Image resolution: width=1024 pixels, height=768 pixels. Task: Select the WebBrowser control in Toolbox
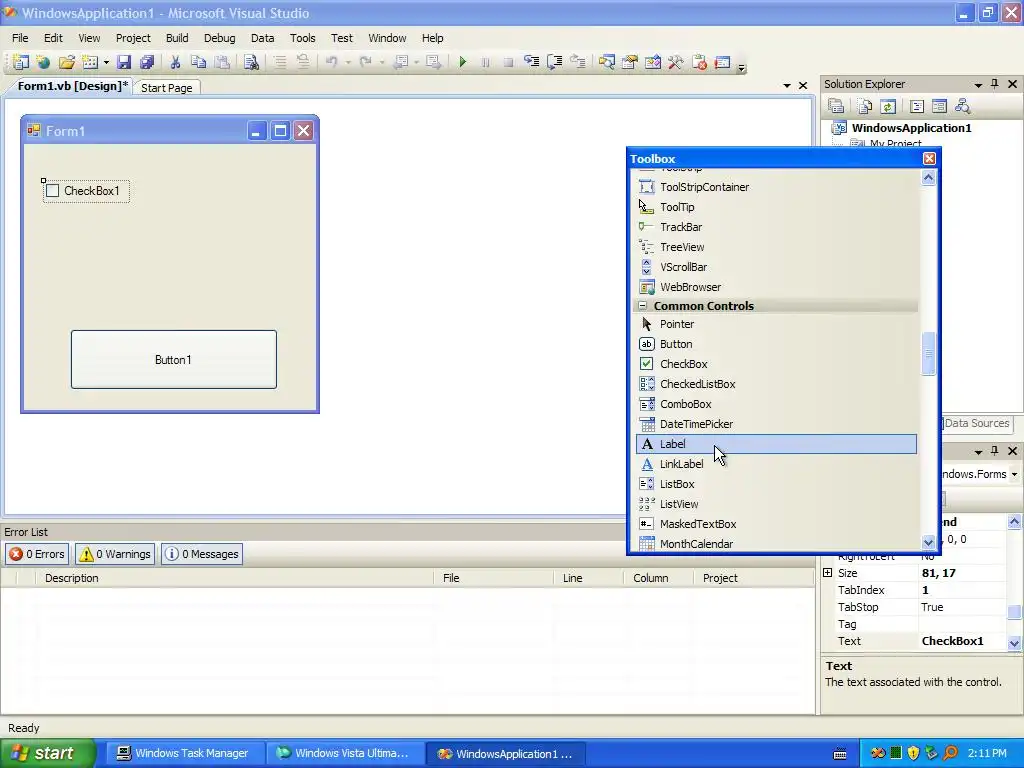(x=776, y=287)
